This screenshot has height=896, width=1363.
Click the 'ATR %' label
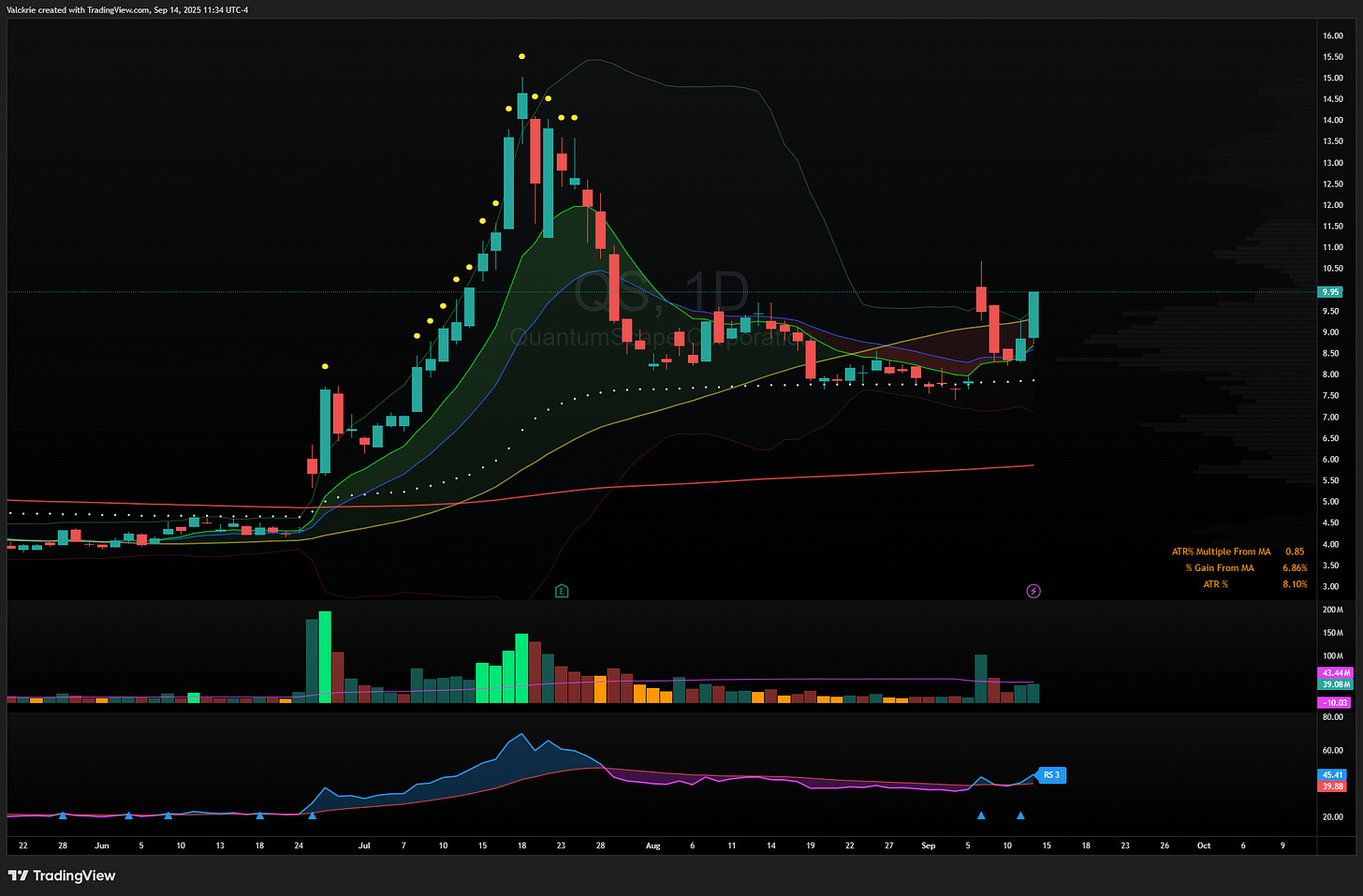tap(1215, 584)
